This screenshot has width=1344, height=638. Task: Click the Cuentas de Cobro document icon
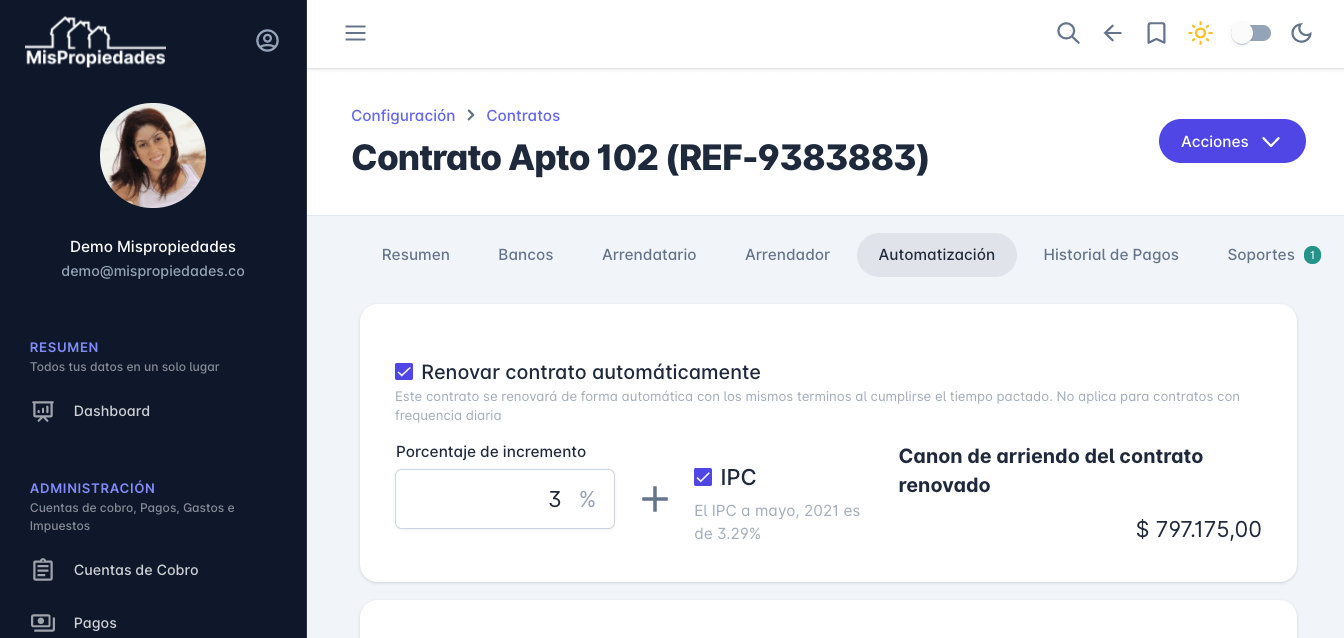[42, 569]
